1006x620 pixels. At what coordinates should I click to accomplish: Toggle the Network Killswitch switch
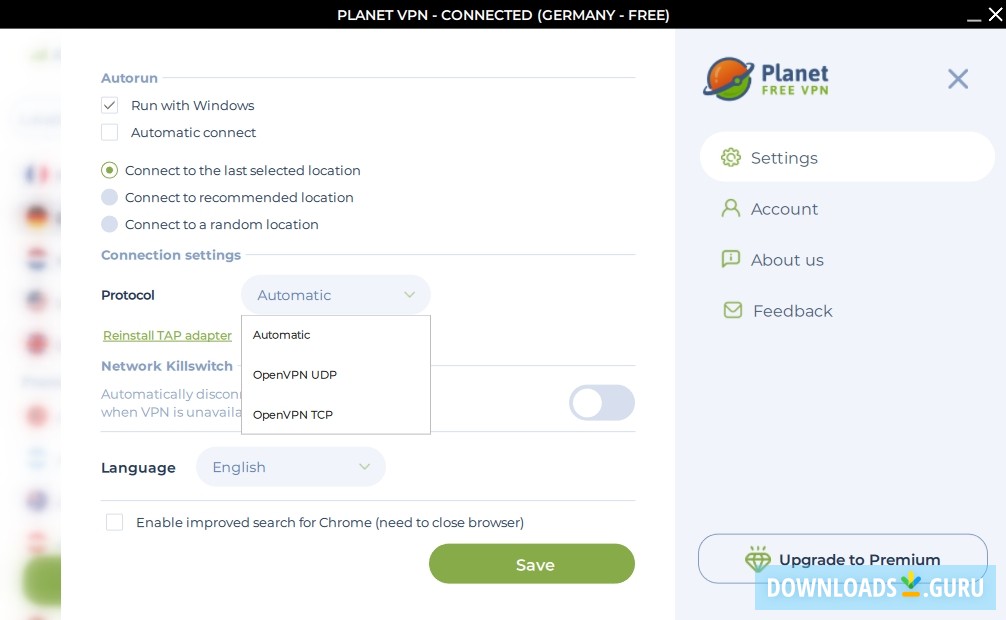602,403
